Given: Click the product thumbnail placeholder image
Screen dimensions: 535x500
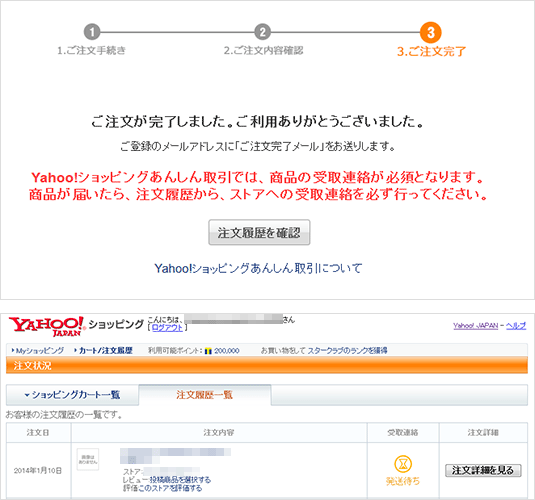Looking at the screenshot, I should pos(88,459).
